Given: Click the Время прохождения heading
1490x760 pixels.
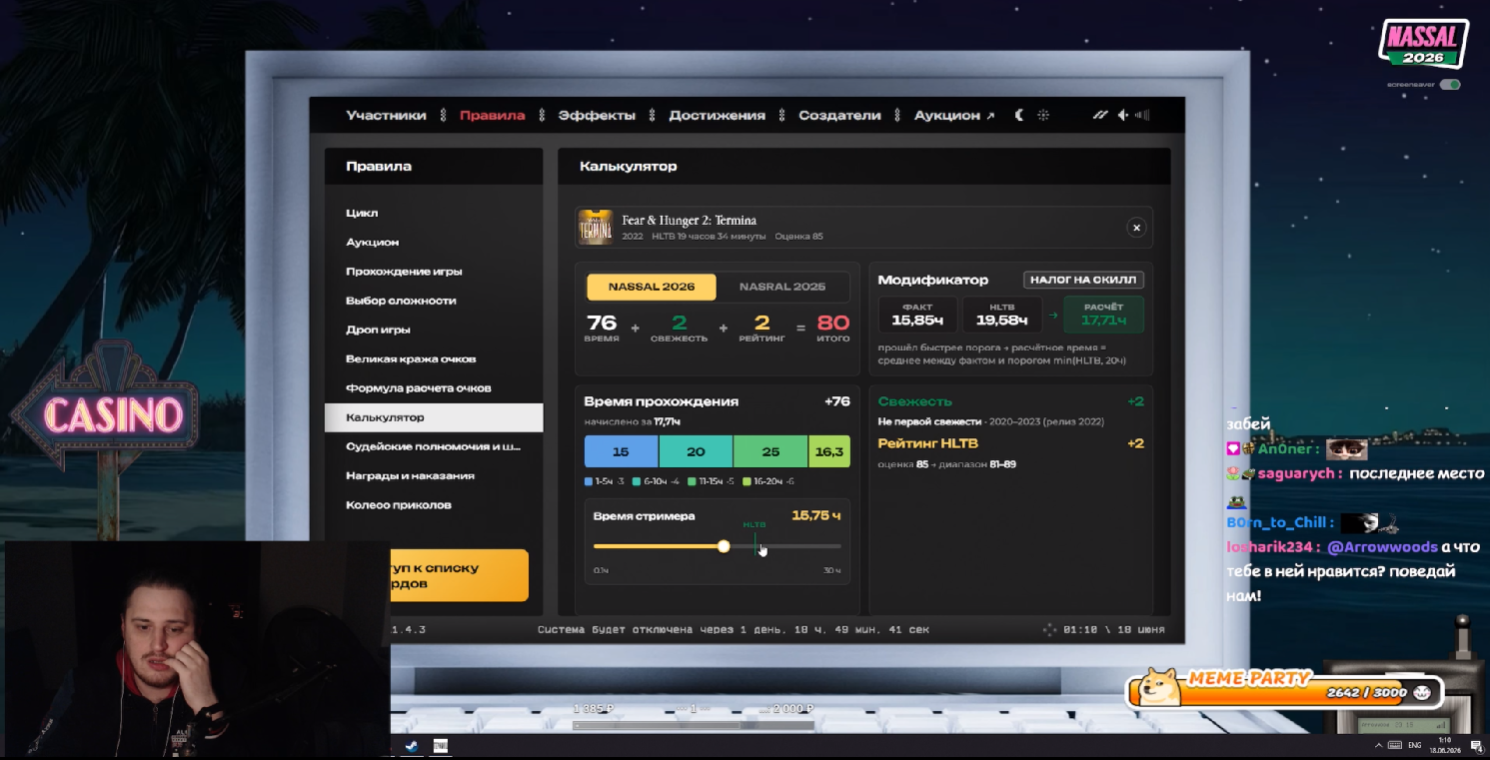Looking at the screenshot, I should point(661,401).
